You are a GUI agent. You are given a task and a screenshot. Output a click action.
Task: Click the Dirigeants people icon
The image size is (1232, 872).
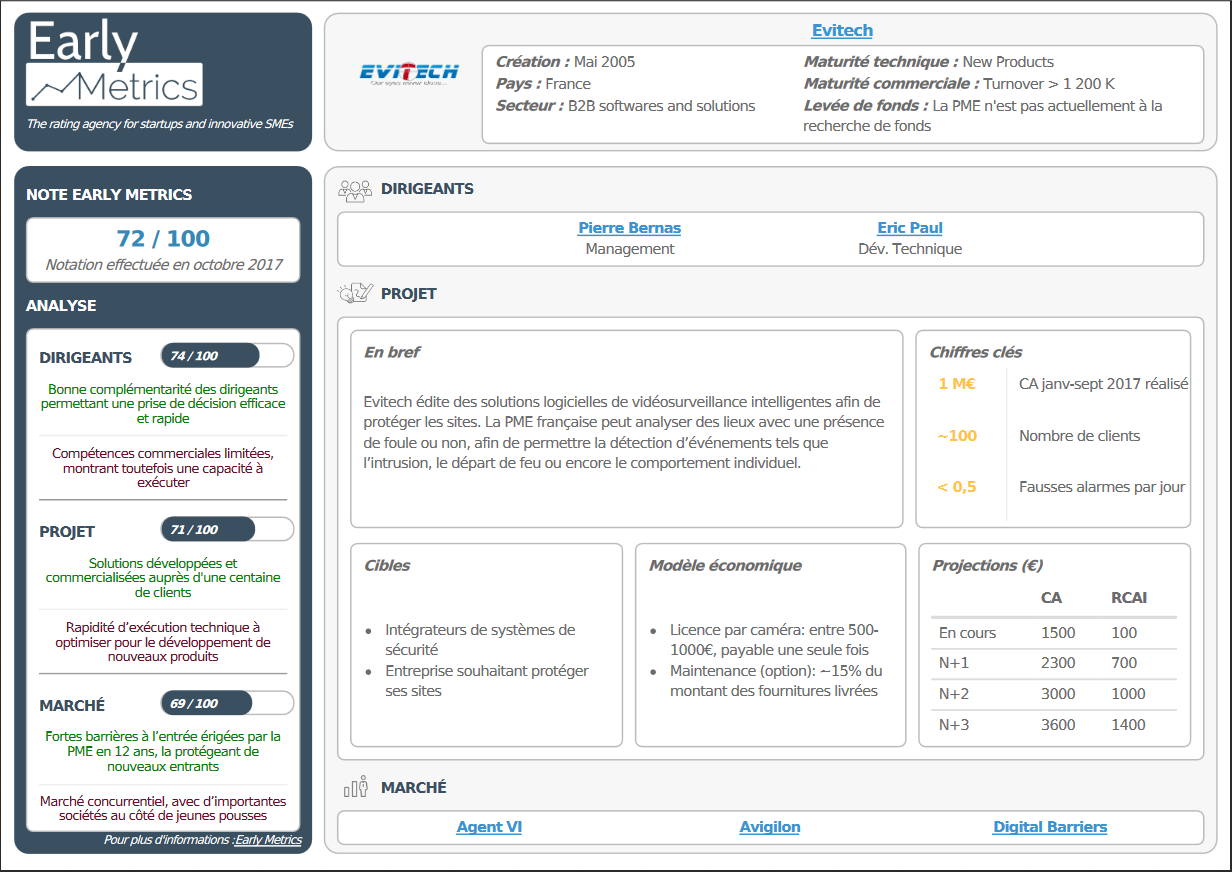355,188
